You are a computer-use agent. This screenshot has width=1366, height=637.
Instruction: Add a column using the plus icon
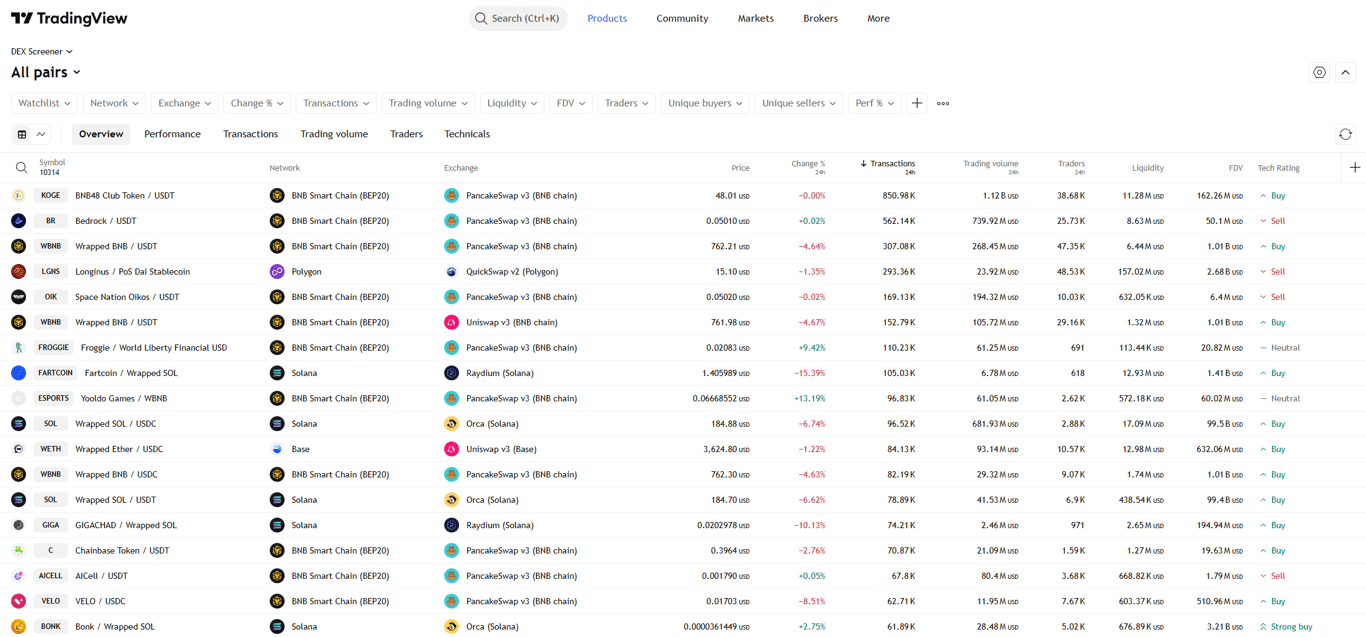1356,167
